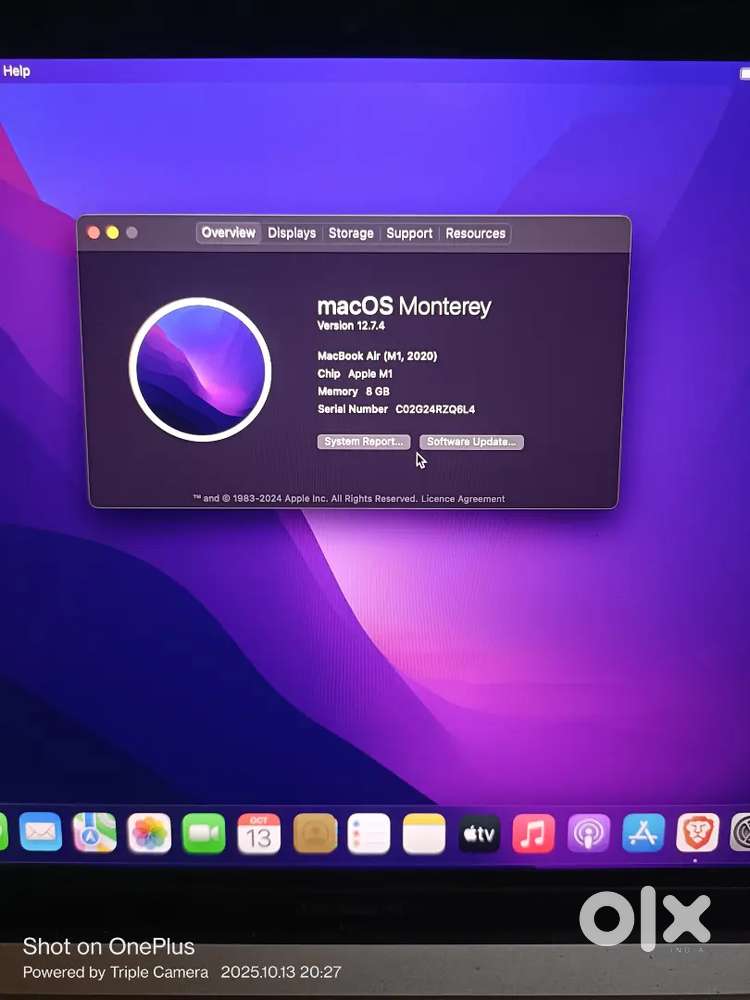
Task: Launch the Apple TV app
Action: coord(479,833)
